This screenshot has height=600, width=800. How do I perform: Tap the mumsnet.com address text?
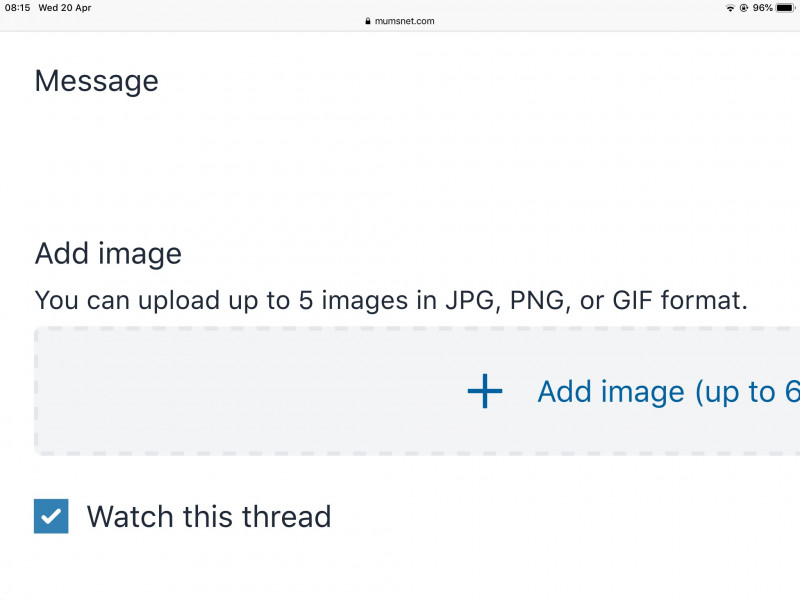point(405,20)
